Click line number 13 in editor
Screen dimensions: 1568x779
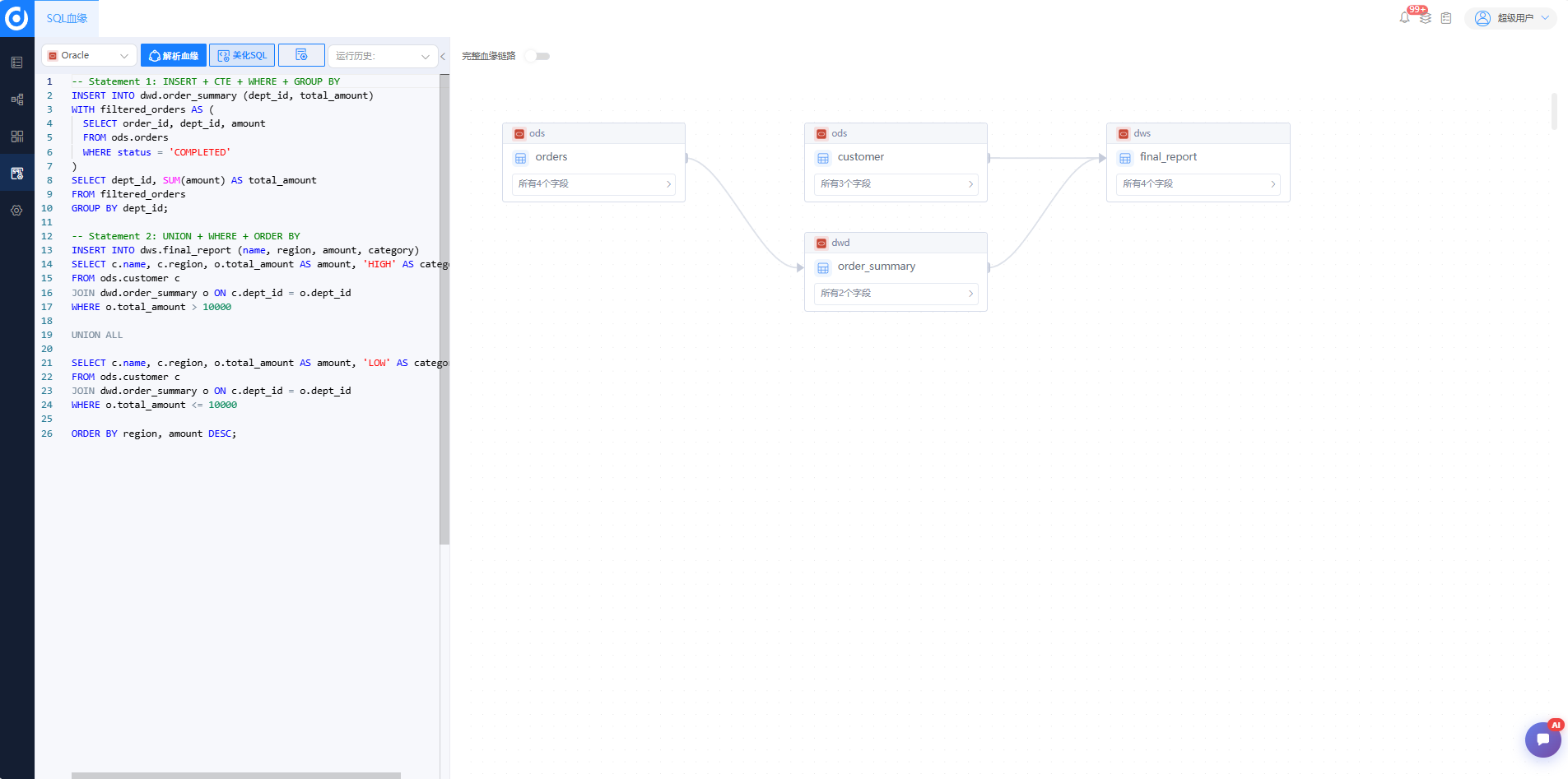[x=47, y=250]
